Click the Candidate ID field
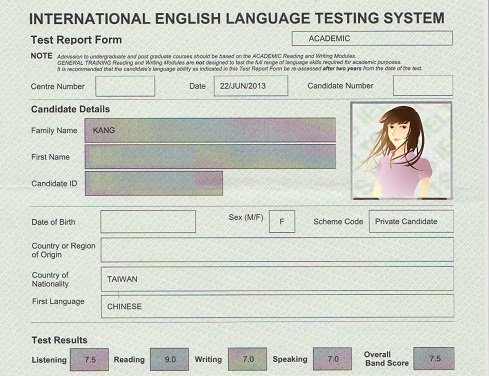Image resolution: width=489 pixels, height=376 pixels. [x=154, y=183]
